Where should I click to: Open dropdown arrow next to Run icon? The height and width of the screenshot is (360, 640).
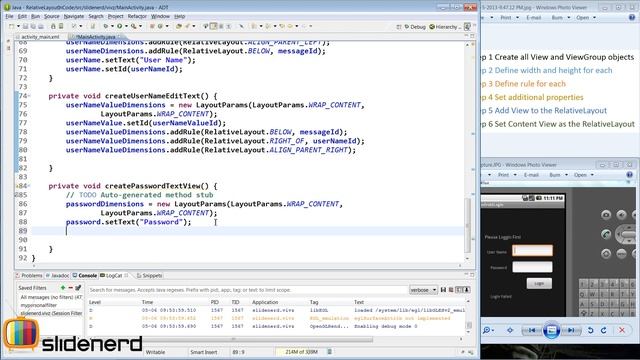pyautogui.click(x=126, y=27)
